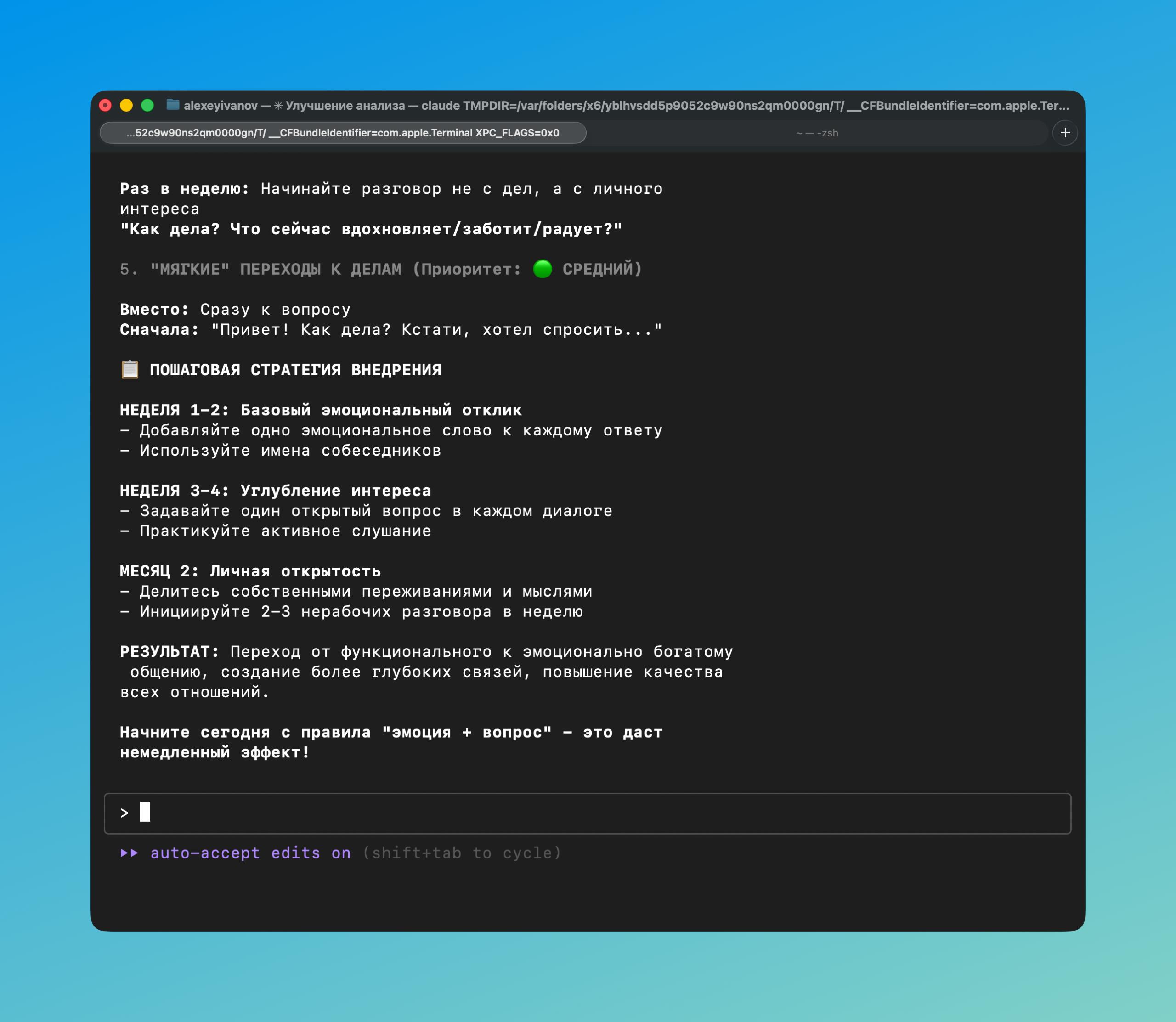Zoom window with the green button
Viewport: 1176px width, 1022px height.
[x=148, y=105]
